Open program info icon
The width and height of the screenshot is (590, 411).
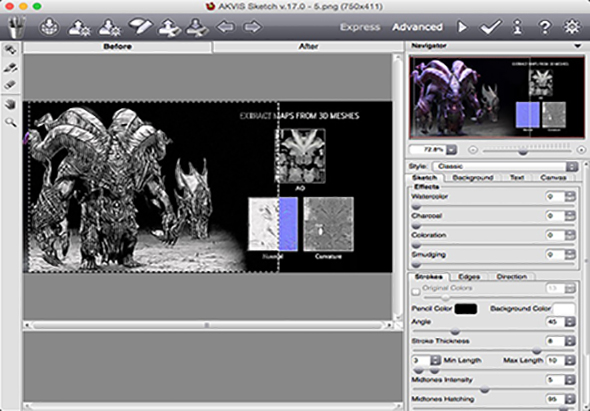518,27
